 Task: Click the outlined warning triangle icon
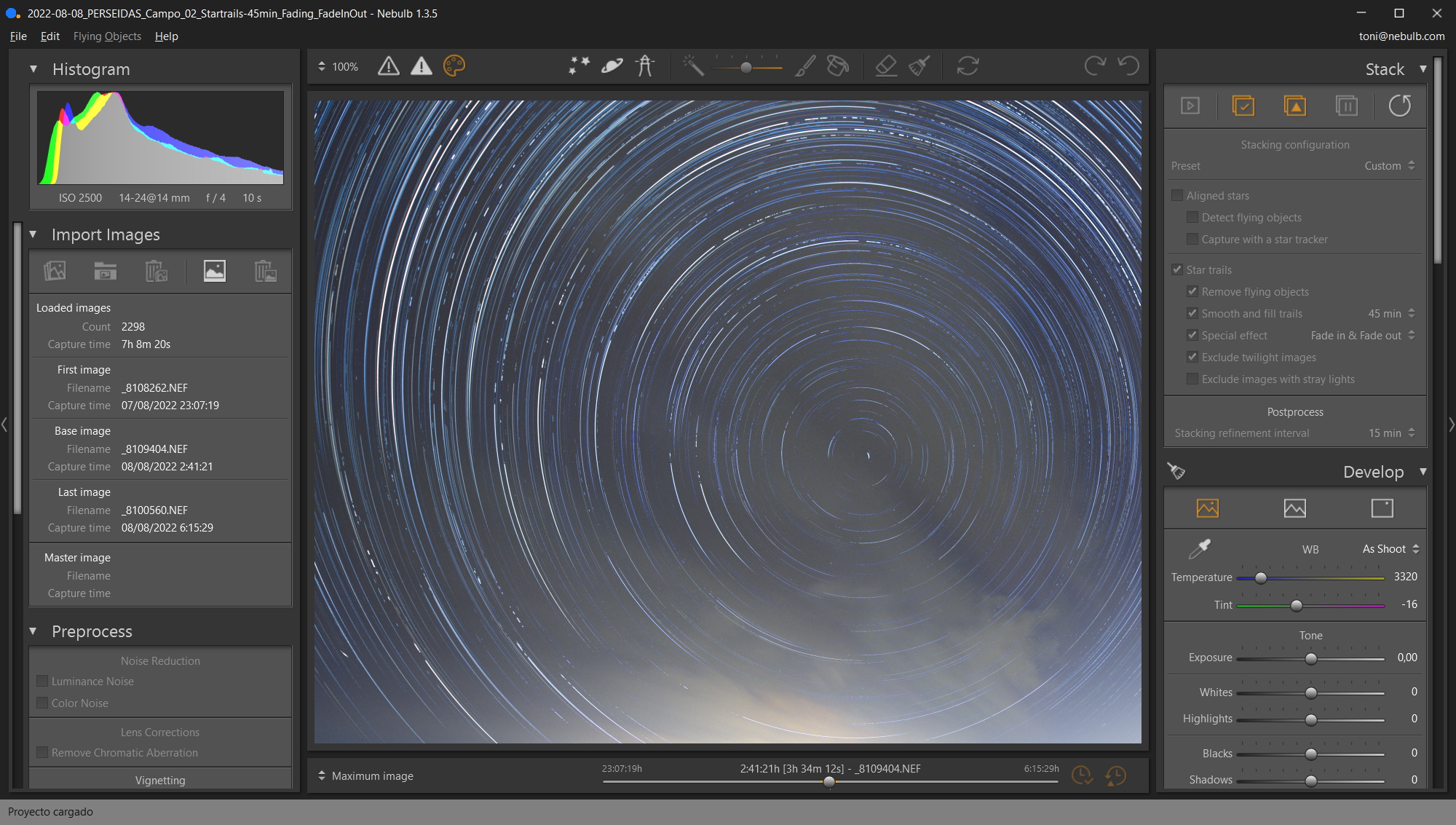389,66
